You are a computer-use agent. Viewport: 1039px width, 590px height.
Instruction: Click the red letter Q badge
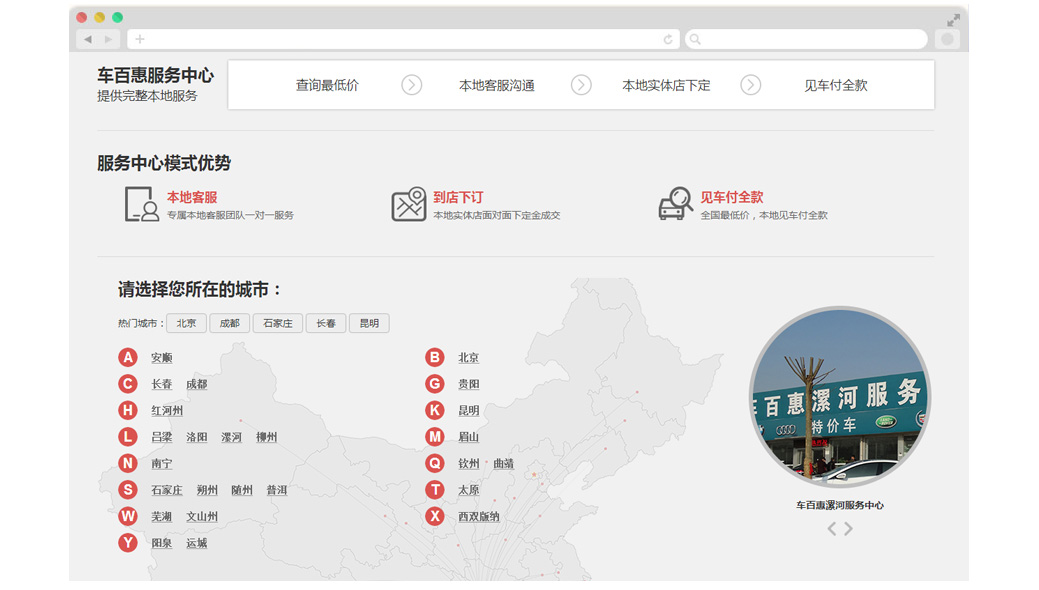435,463
